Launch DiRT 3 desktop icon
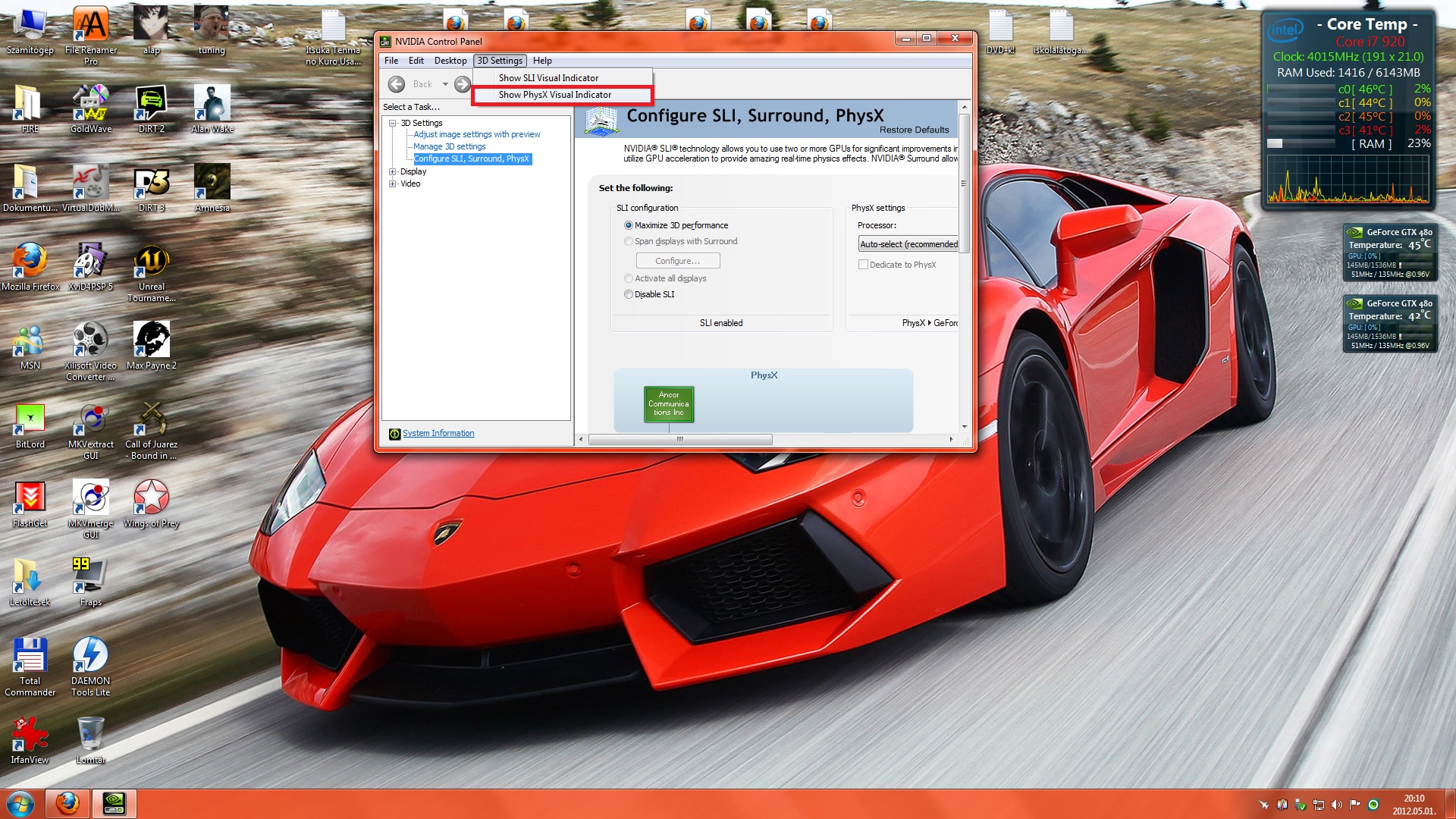Screen dimensions: 1456x819 tap(152, 187)
